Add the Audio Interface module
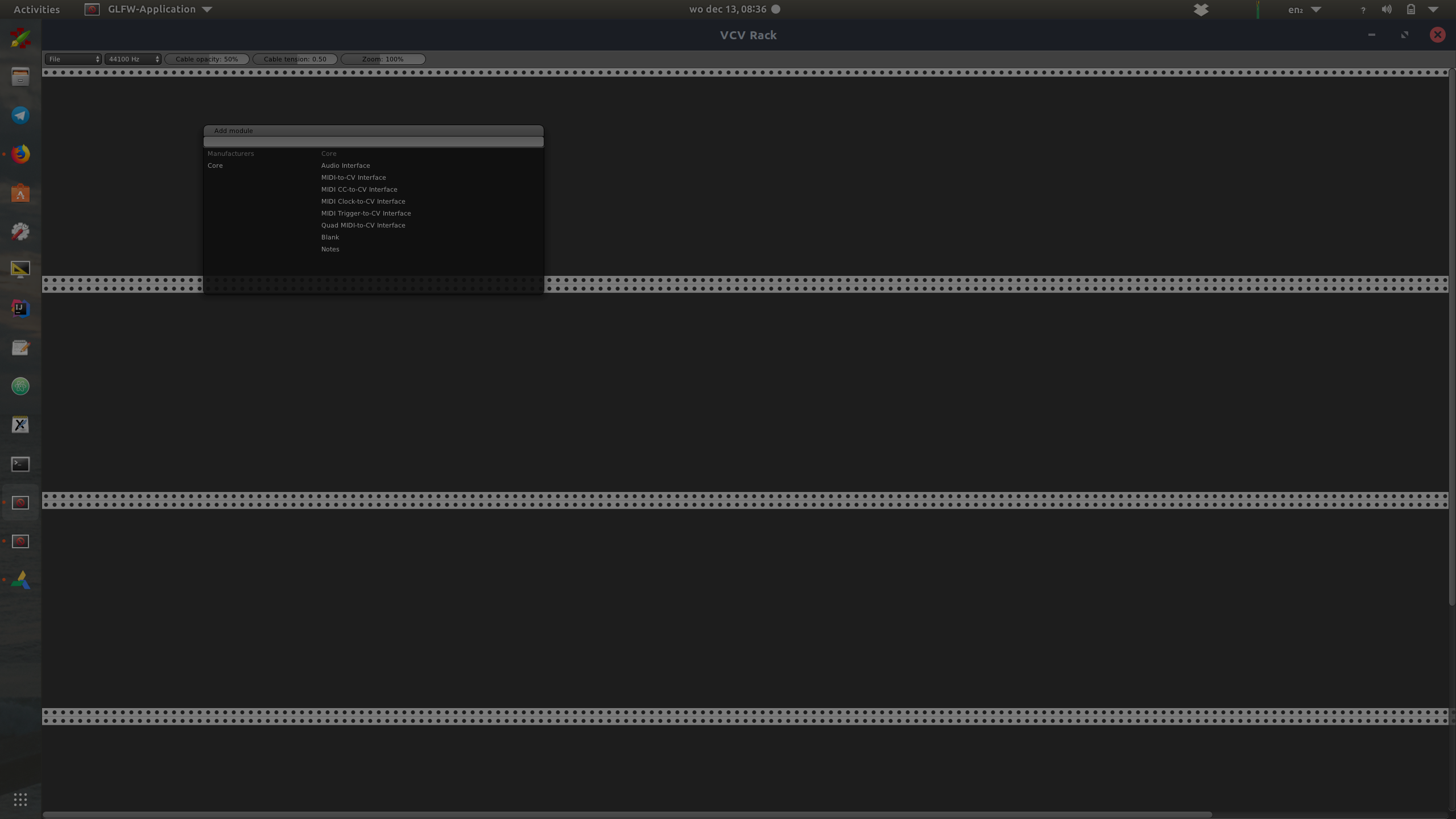 pyautogui.click(x=346, y=166)
